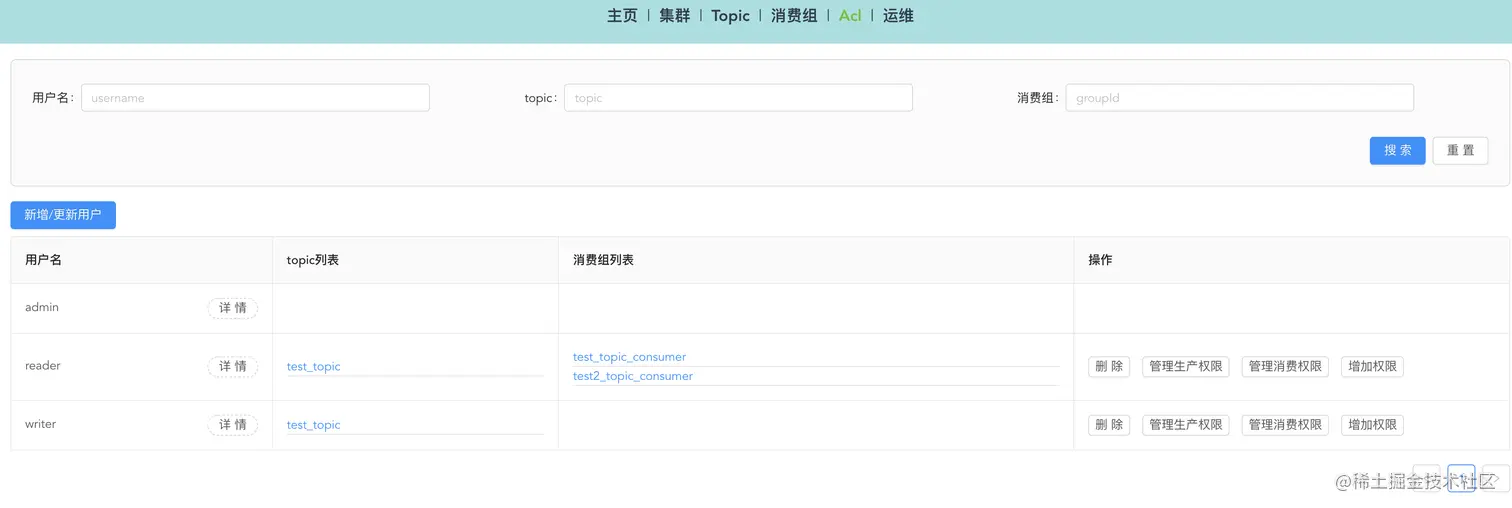Go to the 集群 page
The width and height of the screenshot is (1512, 508).
click(x=674, y=16)
